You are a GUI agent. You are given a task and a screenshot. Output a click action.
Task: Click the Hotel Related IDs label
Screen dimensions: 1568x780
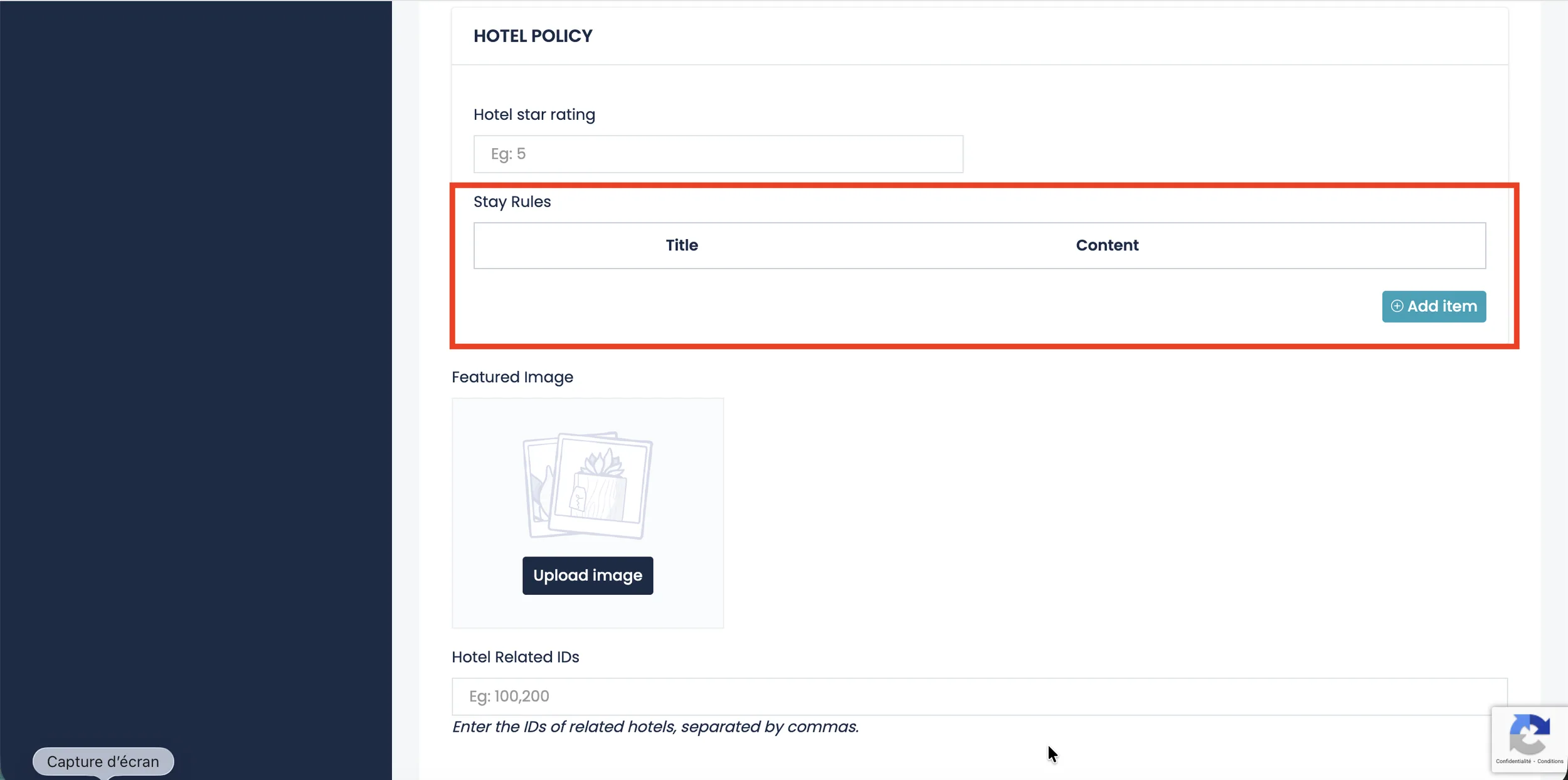click(x=515, y=657)
